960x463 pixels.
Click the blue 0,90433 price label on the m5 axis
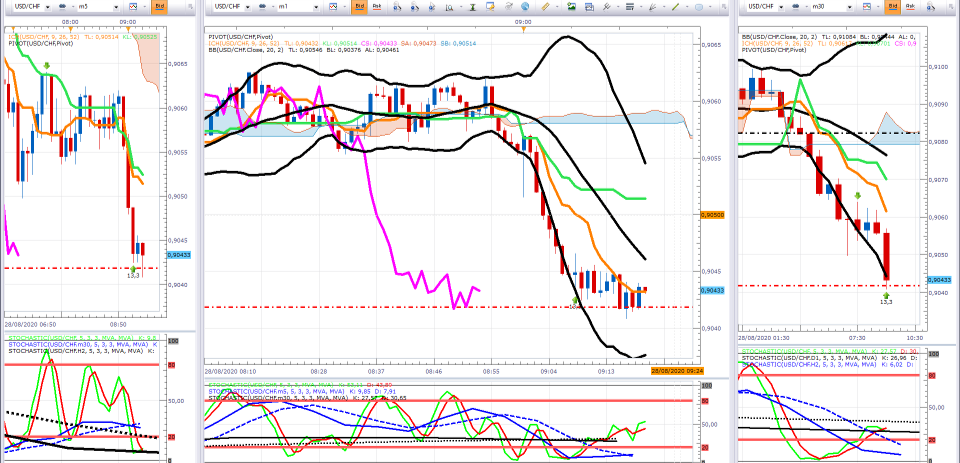[x=179, y=255]
